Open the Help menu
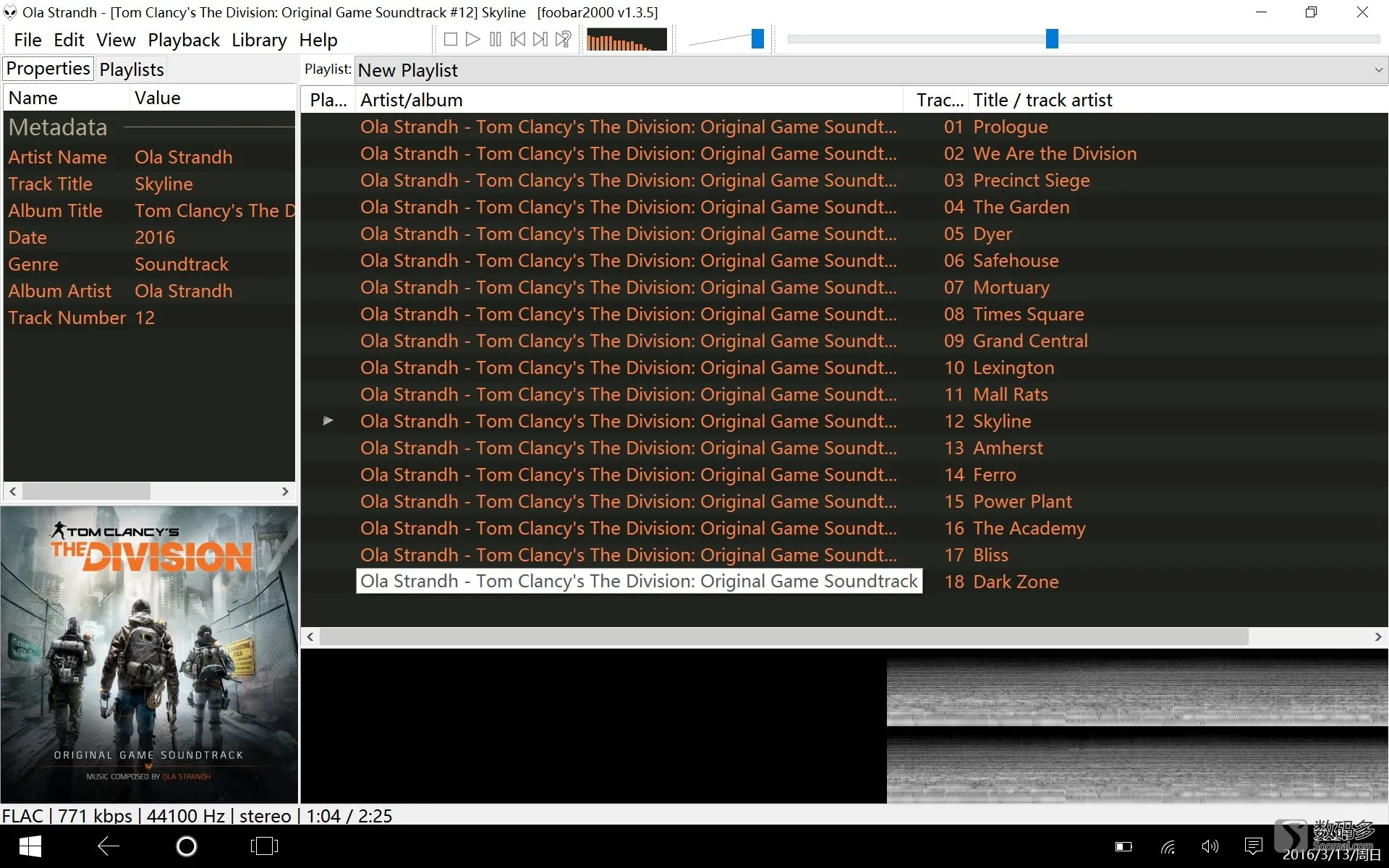 pos(318,40)
